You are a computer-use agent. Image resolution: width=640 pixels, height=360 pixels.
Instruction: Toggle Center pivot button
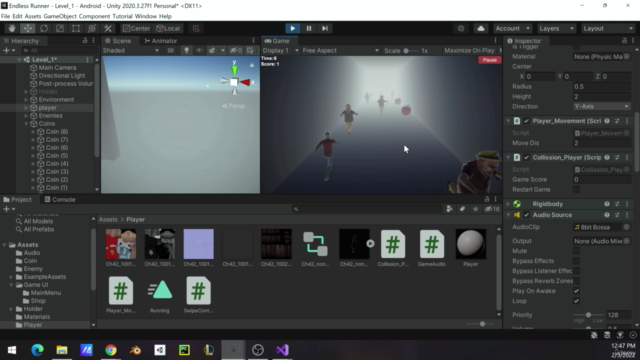(137, 28)
